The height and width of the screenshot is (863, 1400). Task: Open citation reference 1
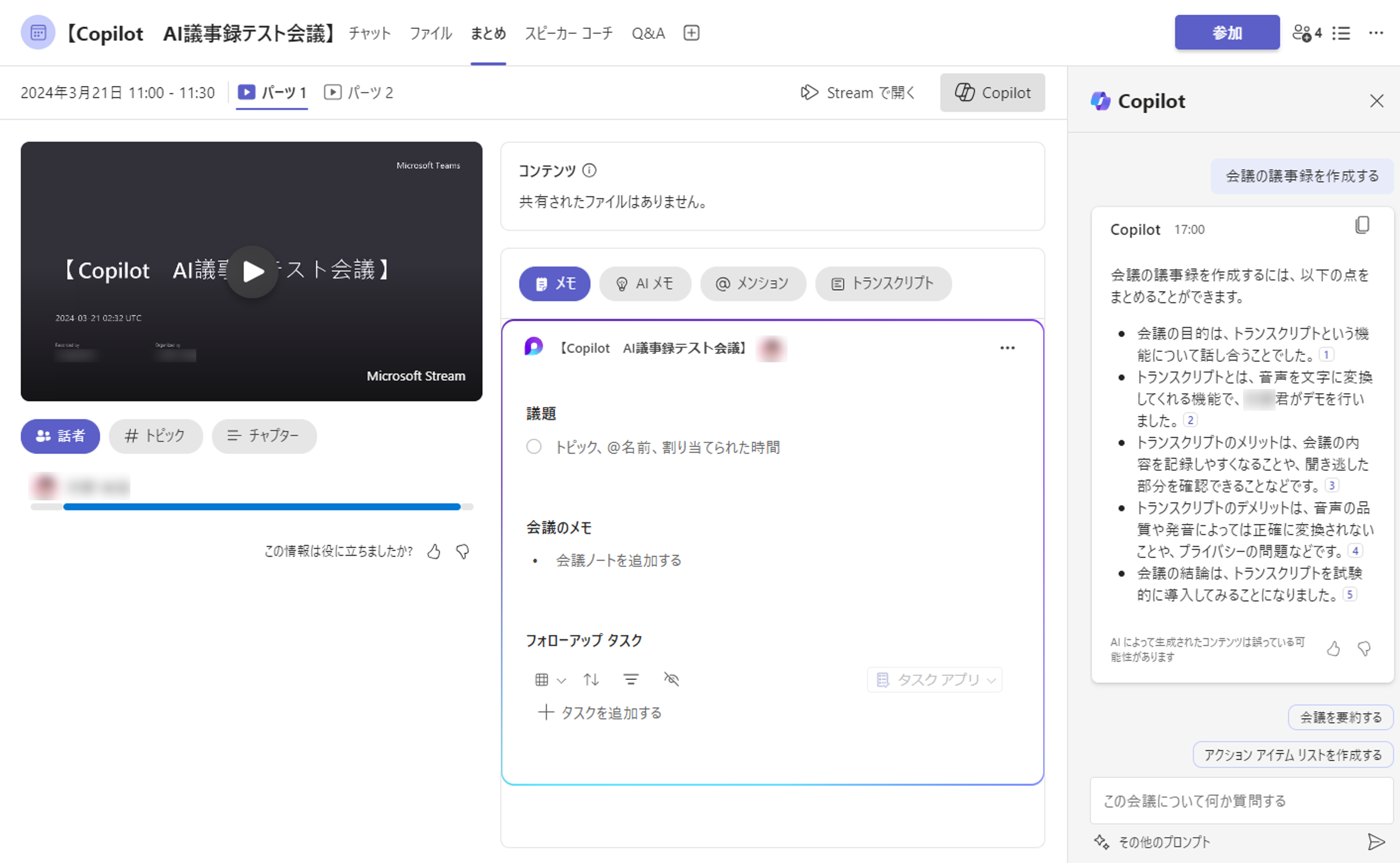(x=1326, y=355)
